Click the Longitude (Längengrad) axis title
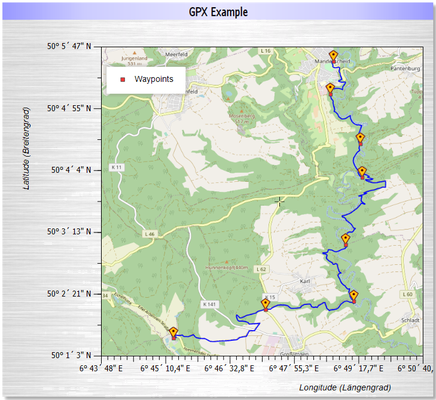This screenshot has height=400, width=436. coord(345,388)
